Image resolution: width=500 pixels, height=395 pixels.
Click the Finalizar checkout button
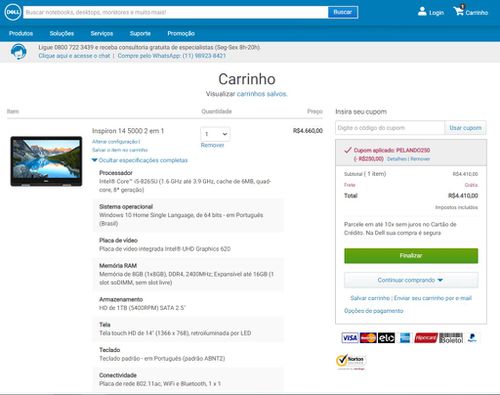[x=411, y=256]
